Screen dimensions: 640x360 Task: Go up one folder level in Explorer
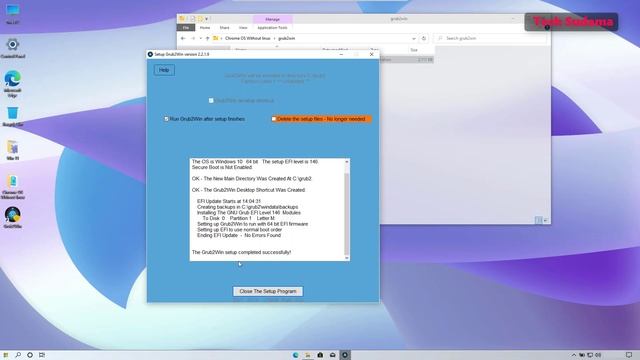coord(207,38)
